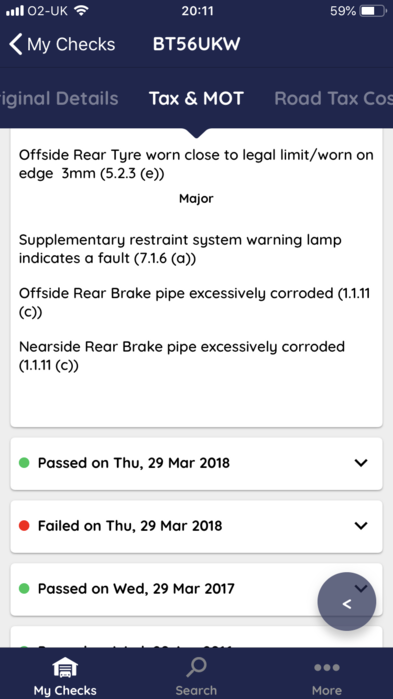This screenshot has height=699, width=393.
Task: Open the More three-dots icon
Action: click(327, 668)
